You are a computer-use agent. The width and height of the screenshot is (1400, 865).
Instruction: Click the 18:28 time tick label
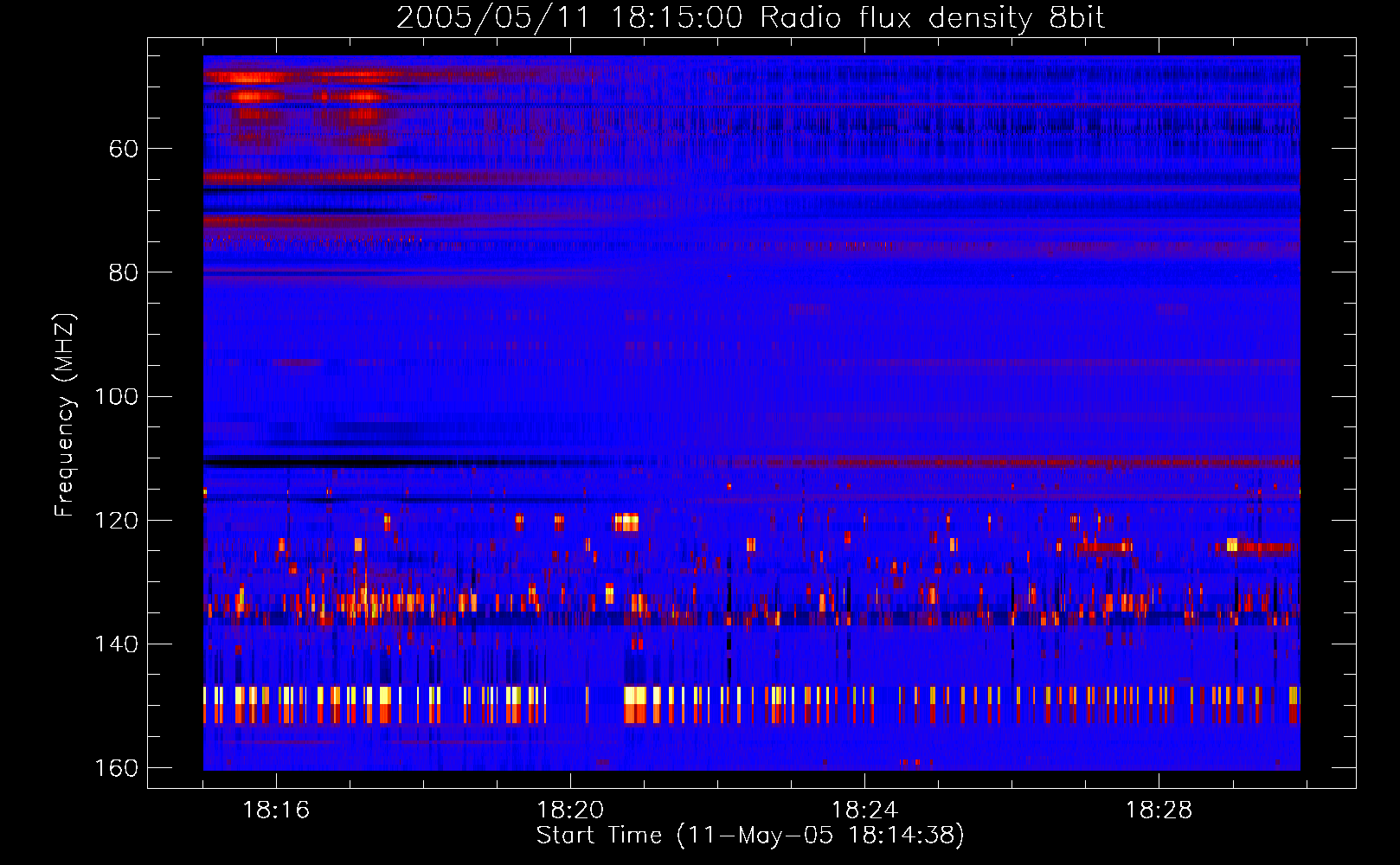[x=1159, y=811]
